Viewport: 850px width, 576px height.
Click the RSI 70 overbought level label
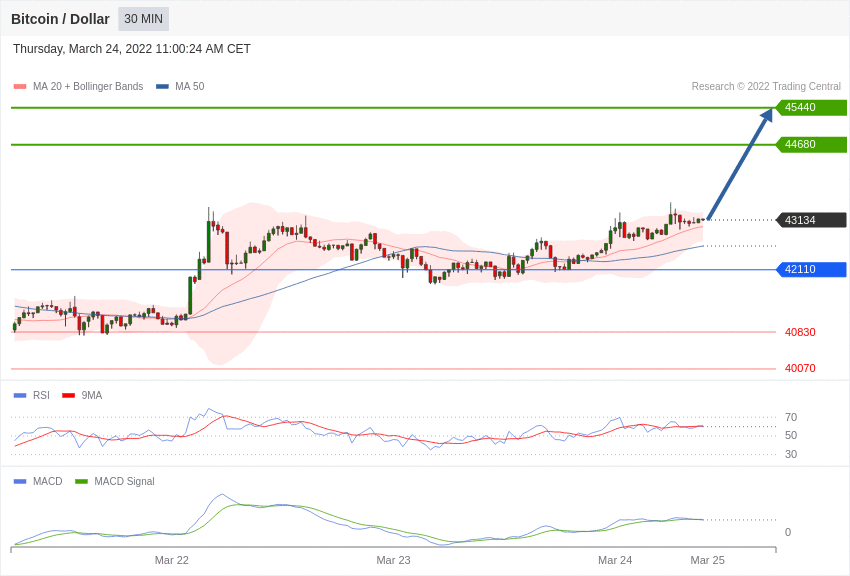[x=791, y=417]
